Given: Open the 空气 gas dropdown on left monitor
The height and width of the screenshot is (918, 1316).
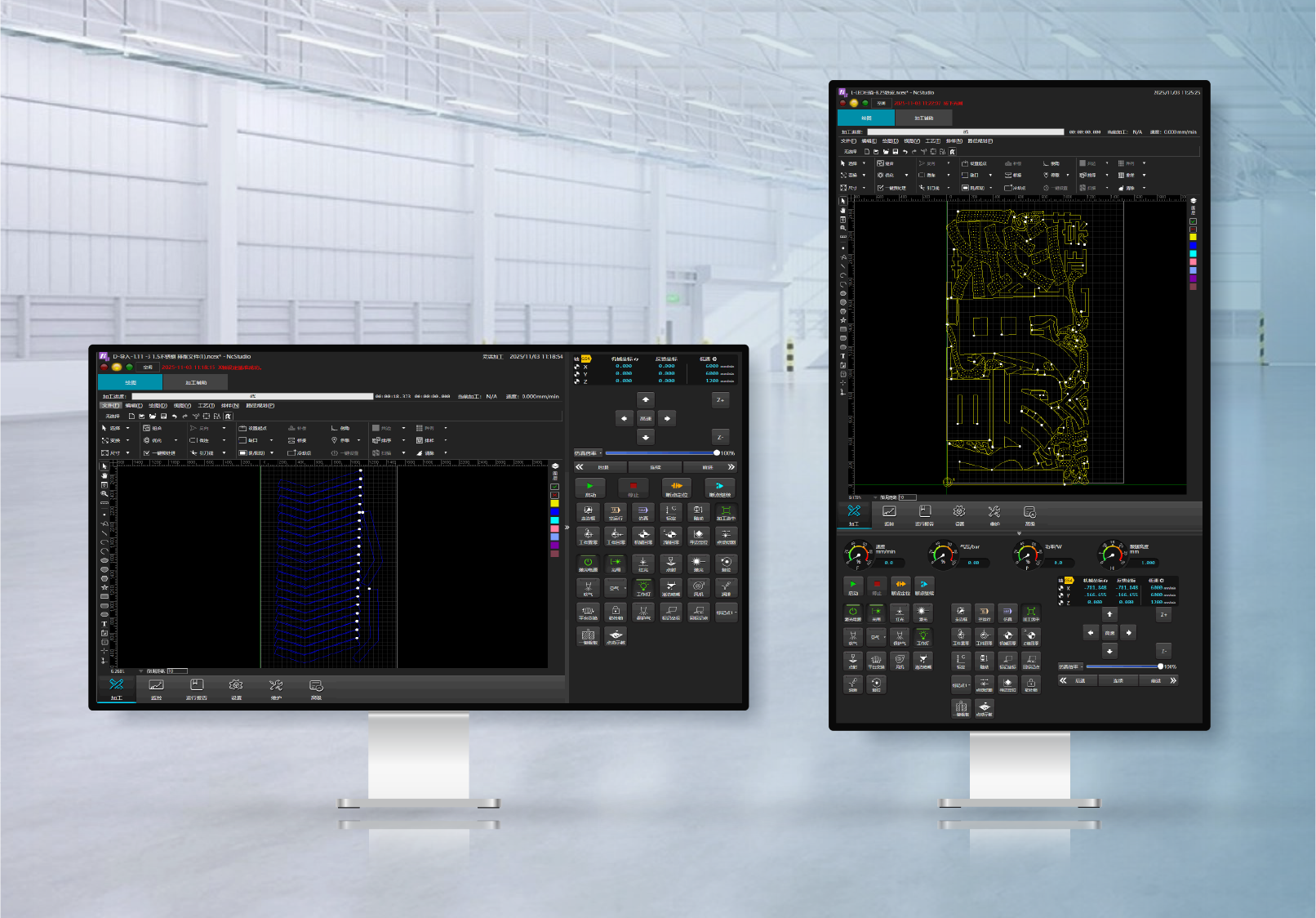Looking at the screenshot, I should click(616, 588).
